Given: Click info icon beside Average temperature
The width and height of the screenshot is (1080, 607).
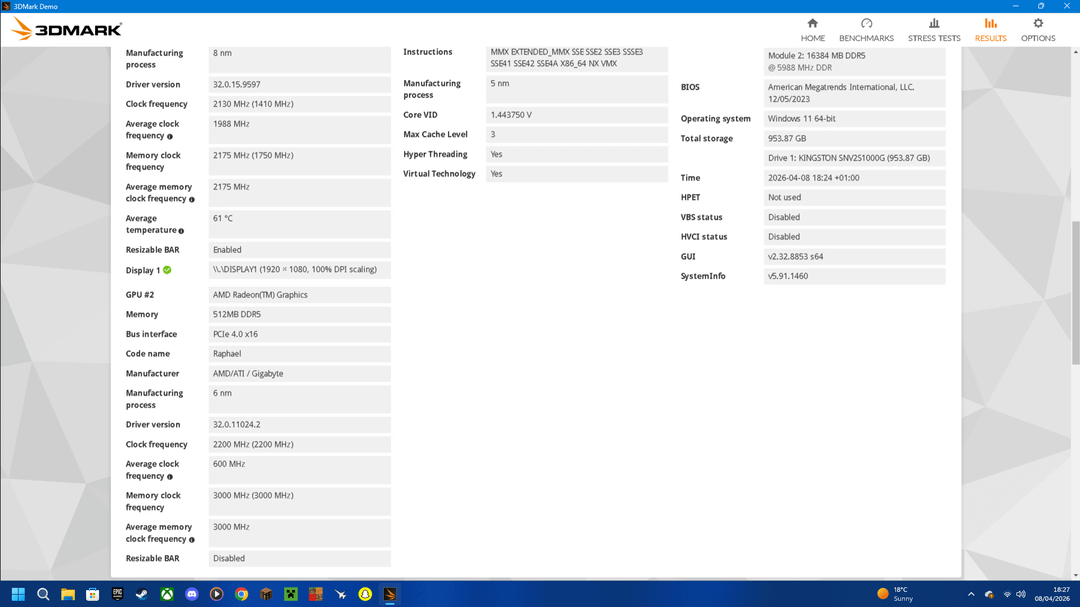Looking at the screenshot, I should pos(181,231).
